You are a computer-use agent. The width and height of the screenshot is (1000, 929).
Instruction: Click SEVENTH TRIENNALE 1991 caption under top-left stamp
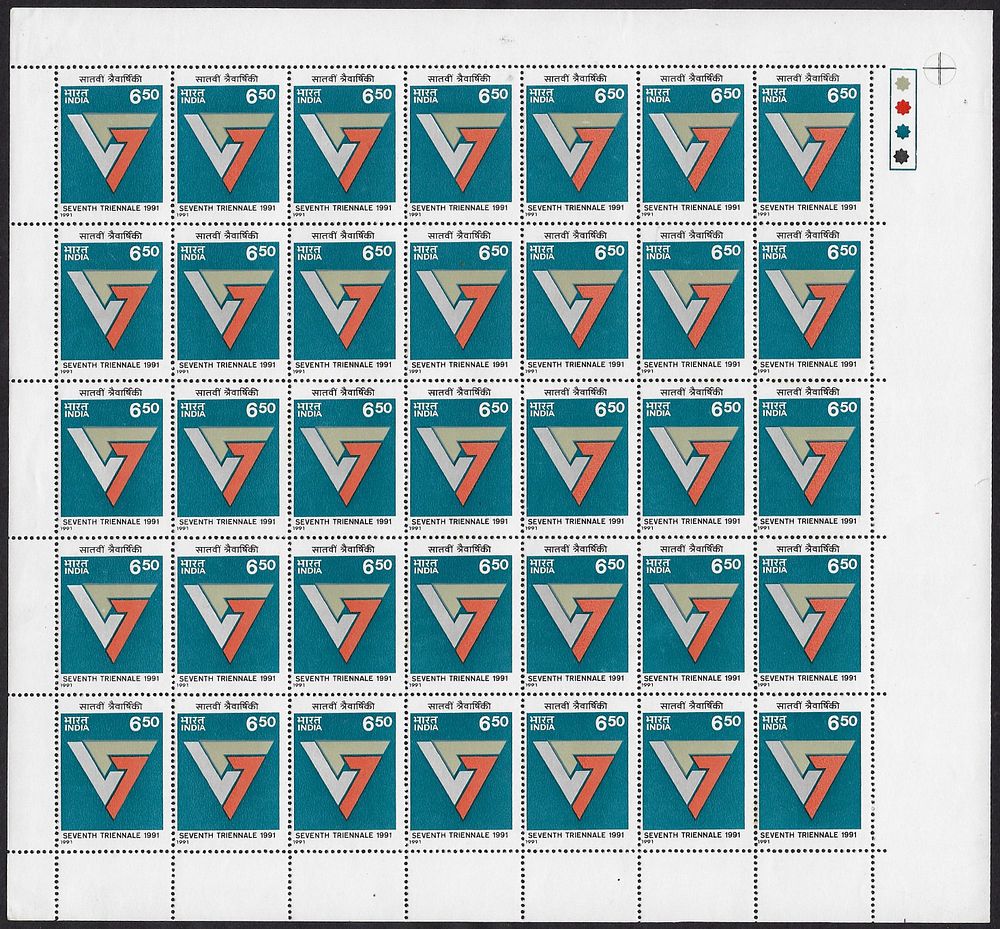[x=111, y=208]
